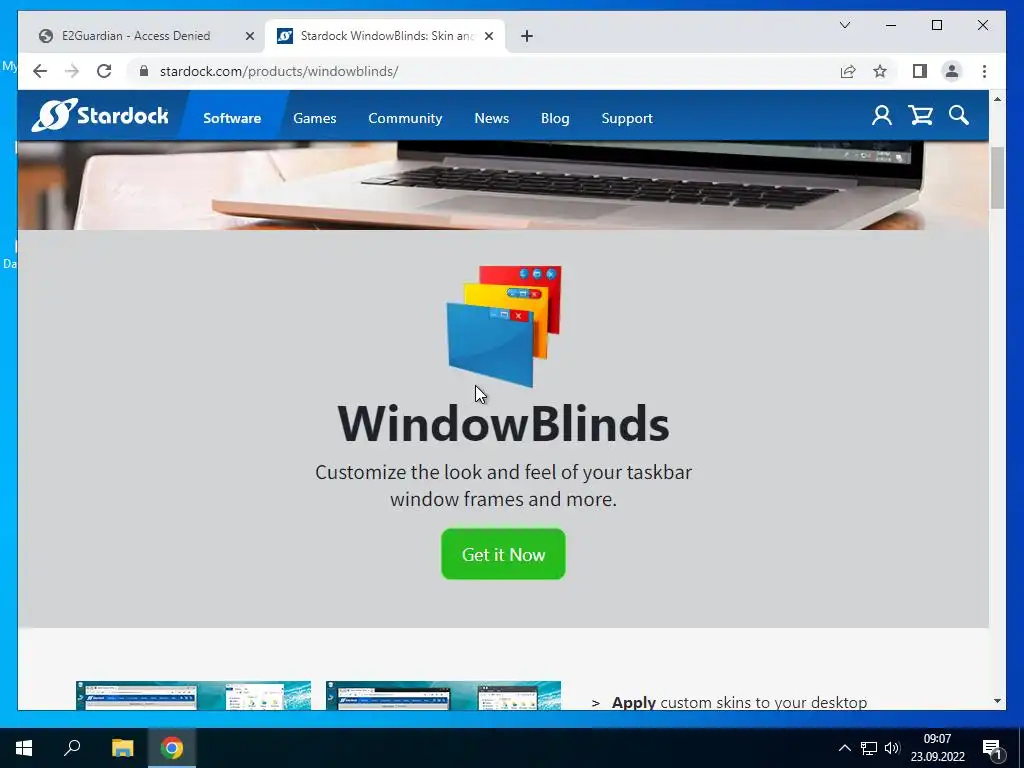The image size is (1024, 768).
Task: Open the first WindowBlinds screenshot thumbnail
Action: coord(193,695)
